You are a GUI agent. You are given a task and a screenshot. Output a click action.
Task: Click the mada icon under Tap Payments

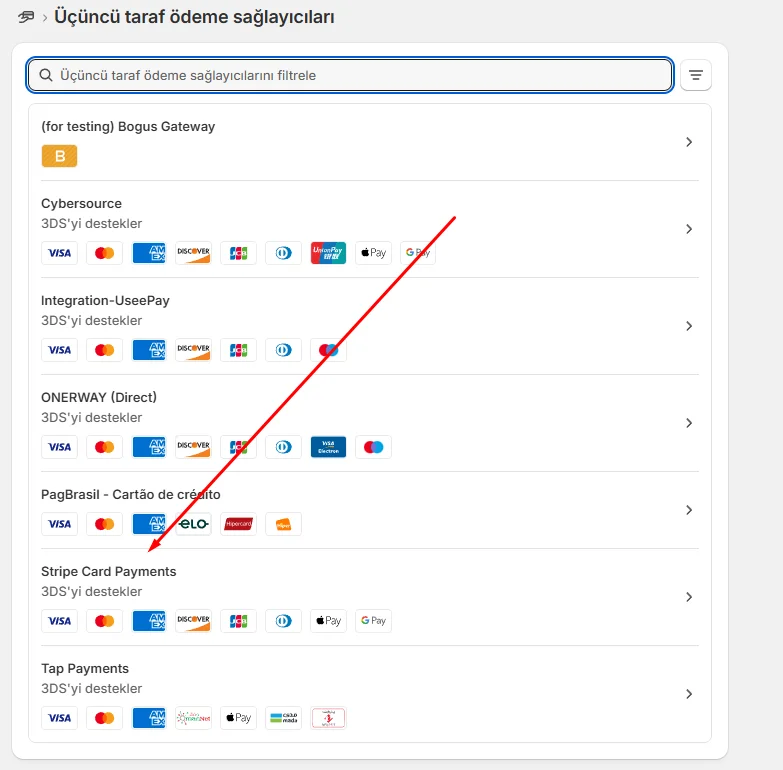click(283, 718)
